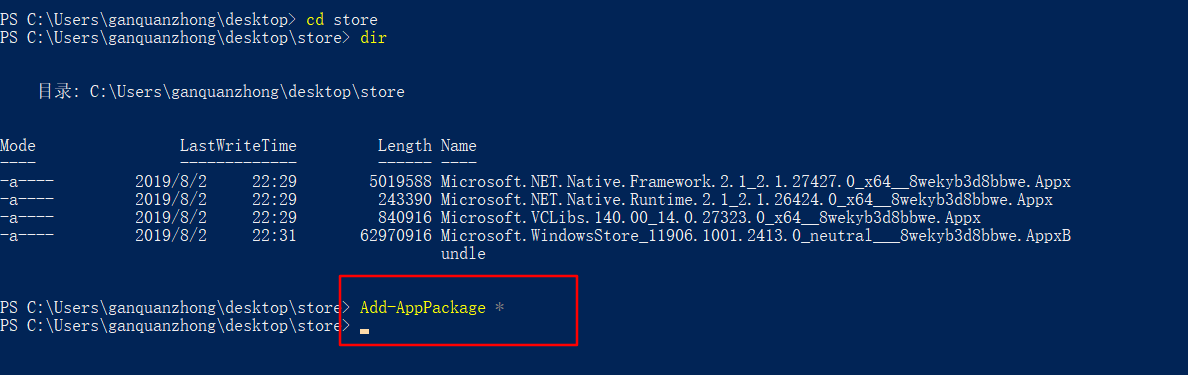This screenshot has height=375, width=1188.
Task: Click the directory path after 目录:
Action: (x=247, y=92)
